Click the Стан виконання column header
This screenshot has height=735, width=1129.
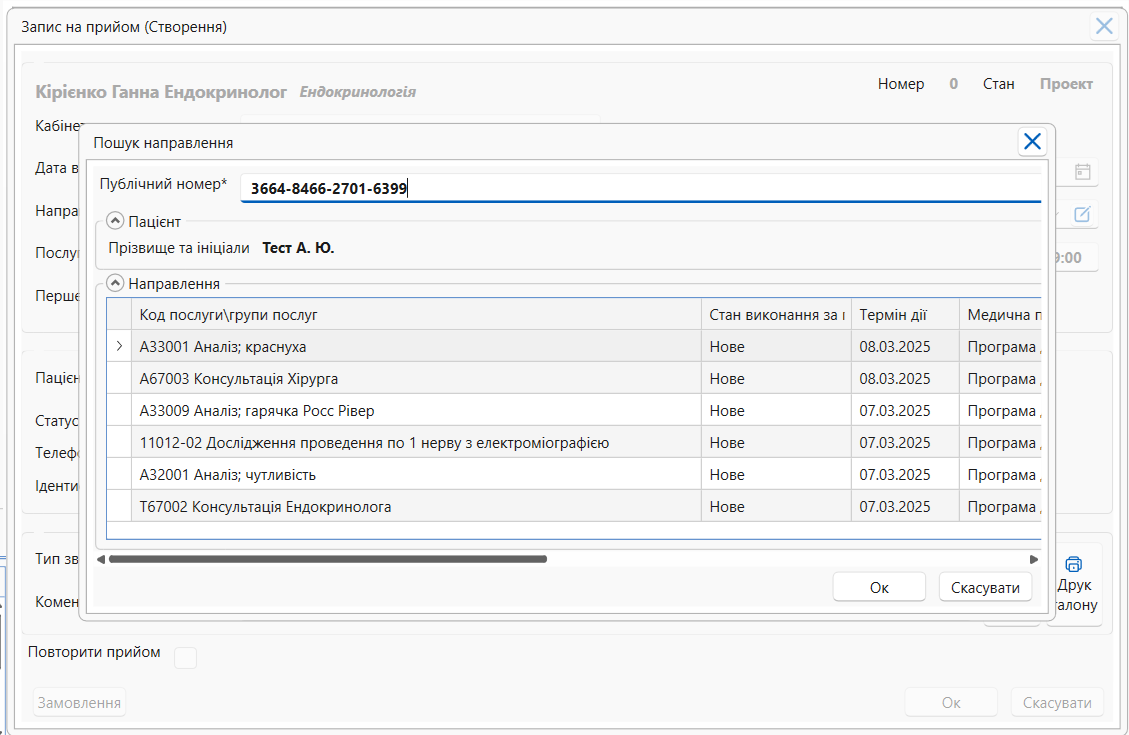click(776, 315)
